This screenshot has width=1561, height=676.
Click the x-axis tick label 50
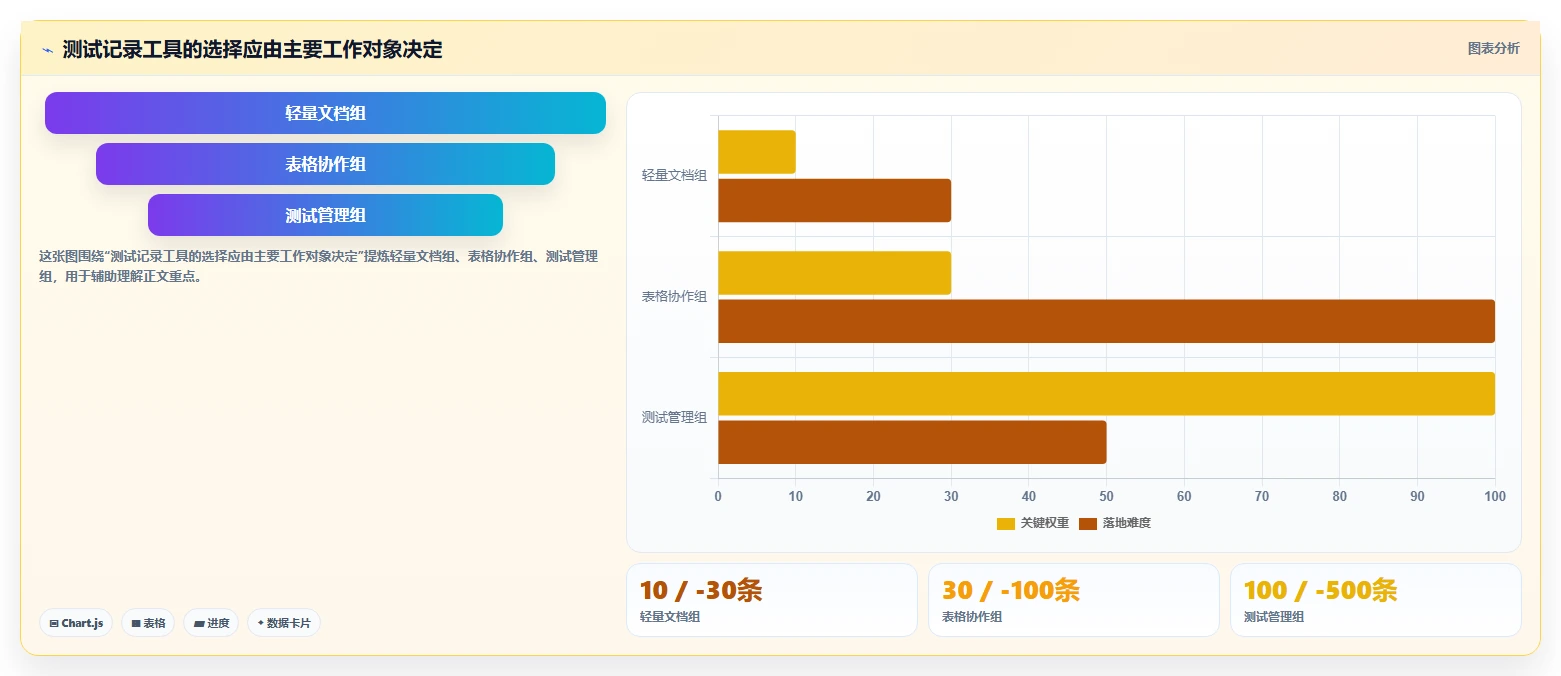click(x=1106, y=496)
